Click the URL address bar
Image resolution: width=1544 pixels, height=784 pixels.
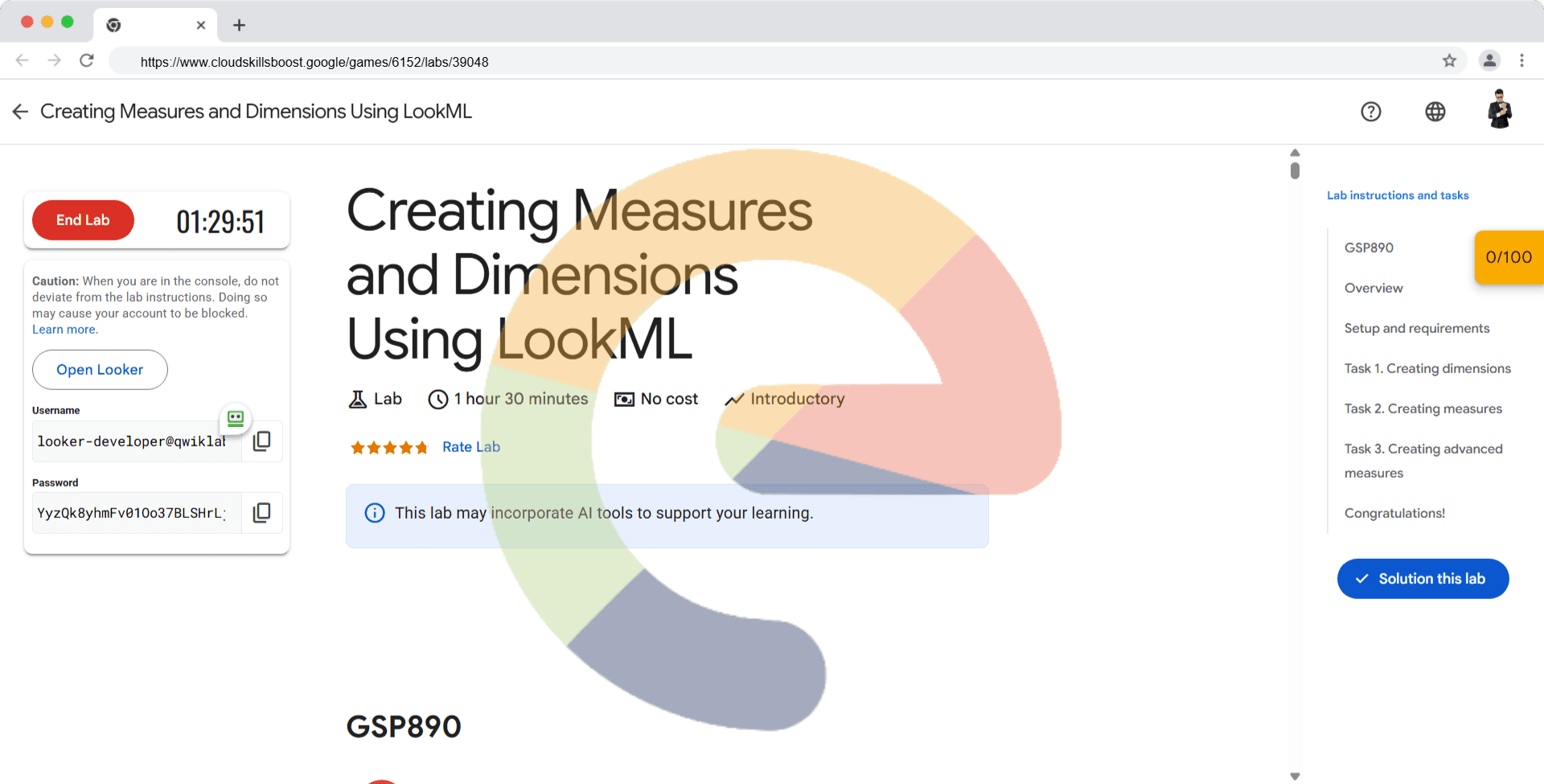tap(724, 62)
